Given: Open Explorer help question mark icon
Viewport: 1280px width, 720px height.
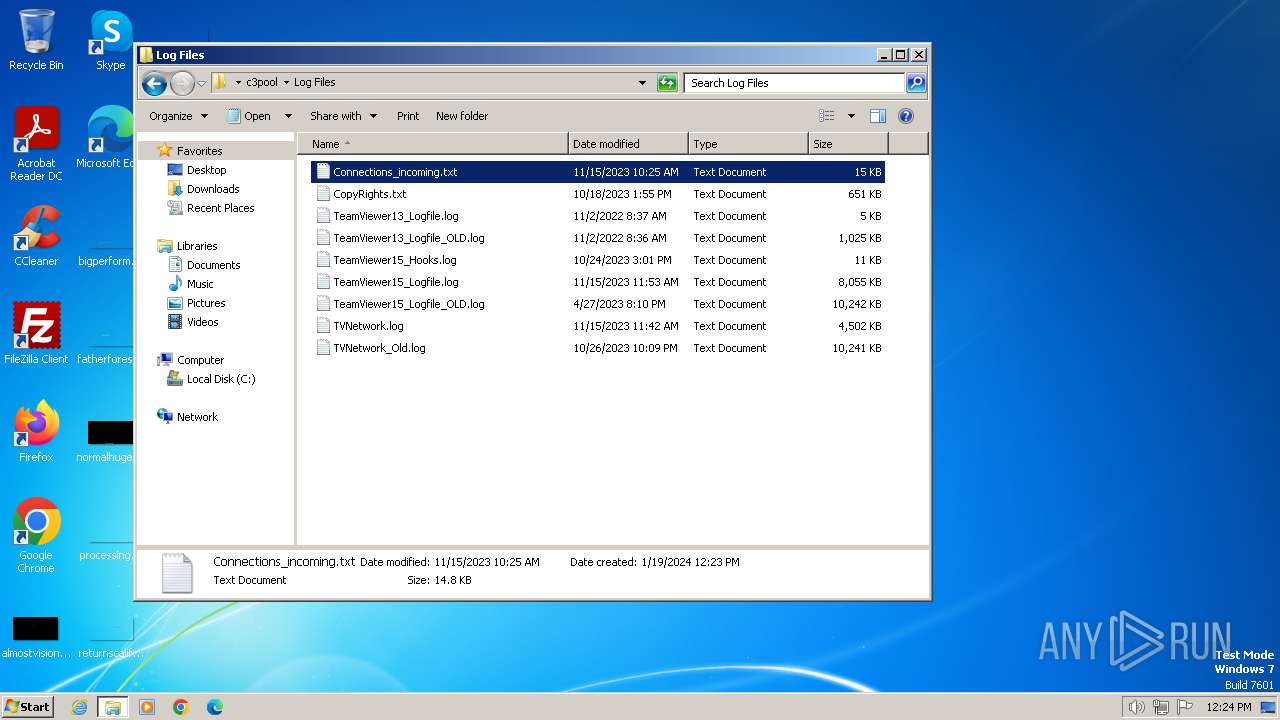Looking at the screenshot, I should [x=906, y=116].
